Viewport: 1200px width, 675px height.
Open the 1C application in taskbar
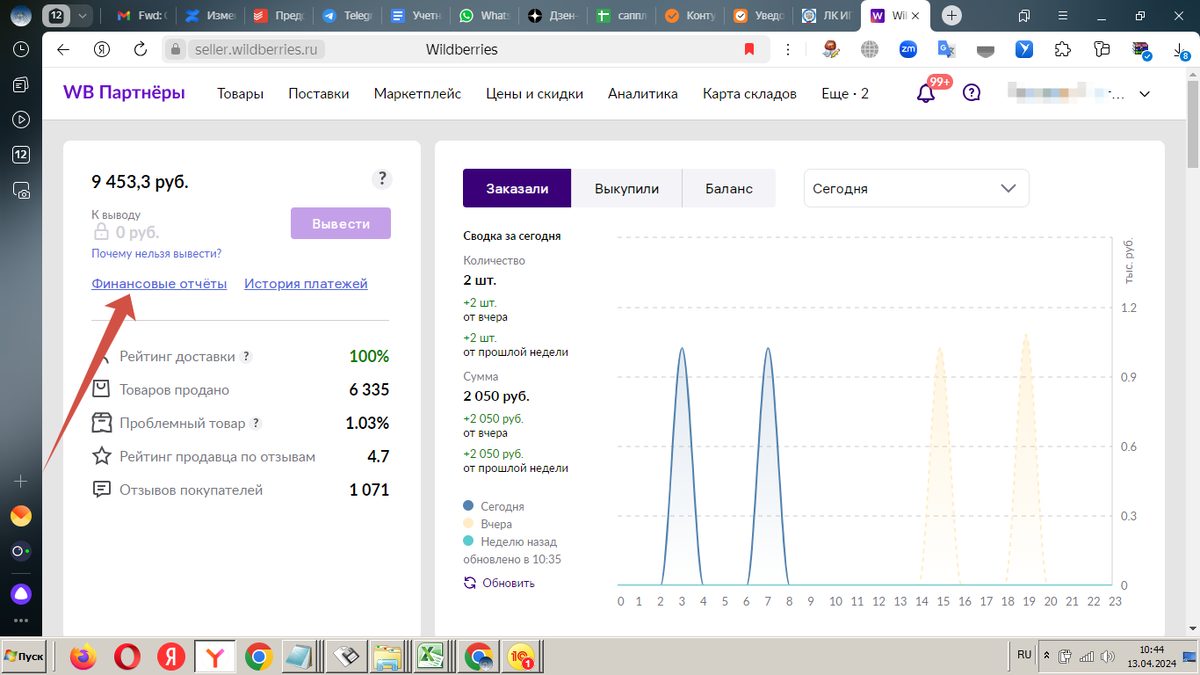[519, 656]
